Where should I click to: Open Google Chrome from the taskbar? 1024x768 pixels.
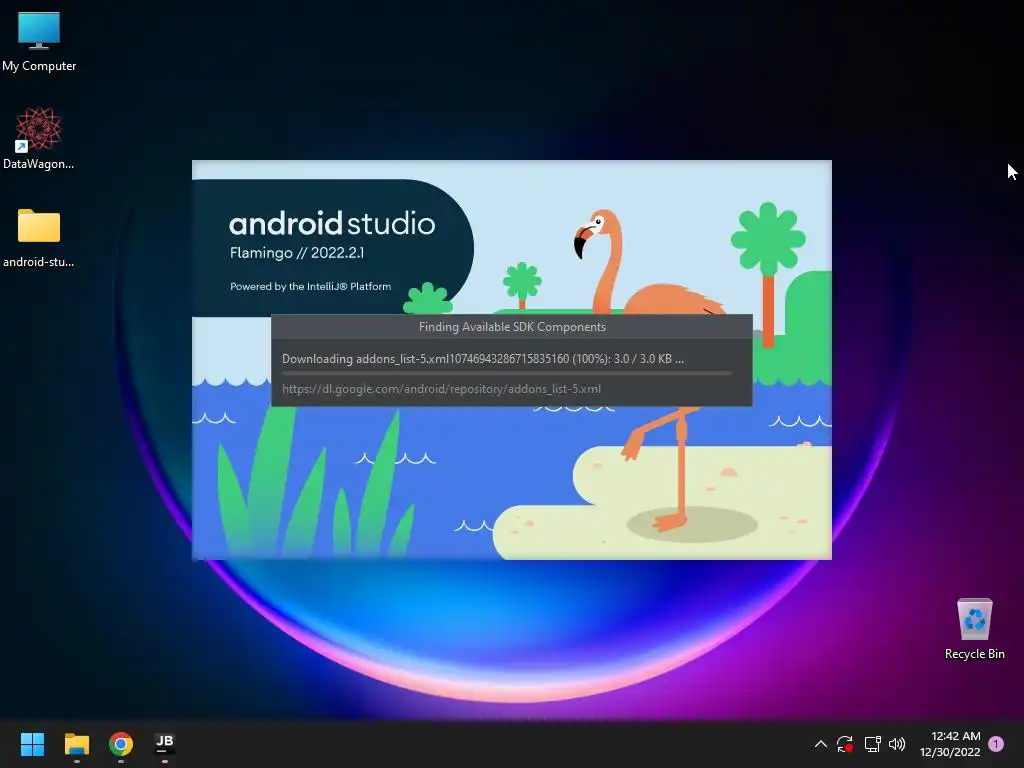121,744
